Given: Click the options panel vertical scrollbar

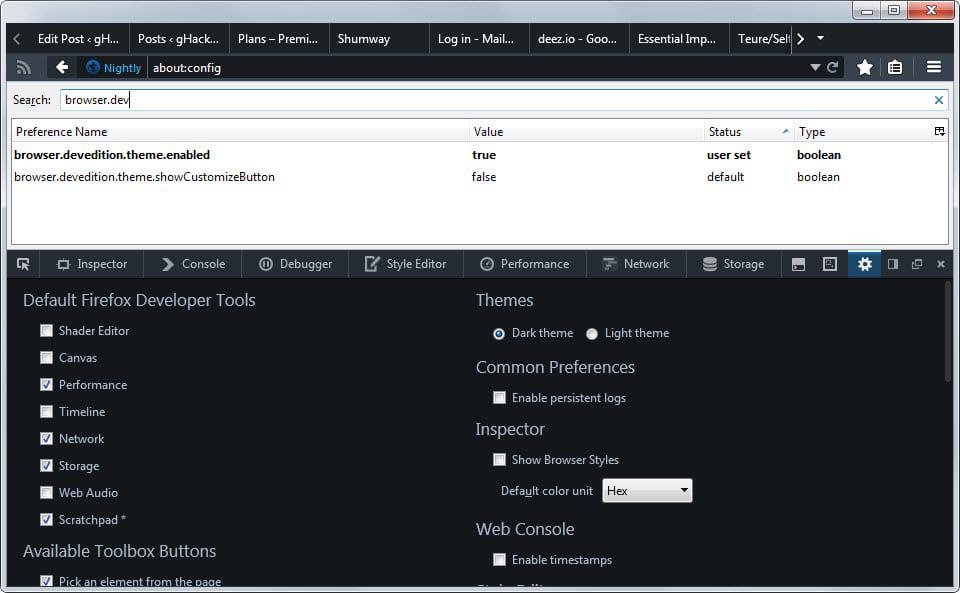Looking at the screenshot, I should pos(948,334).
